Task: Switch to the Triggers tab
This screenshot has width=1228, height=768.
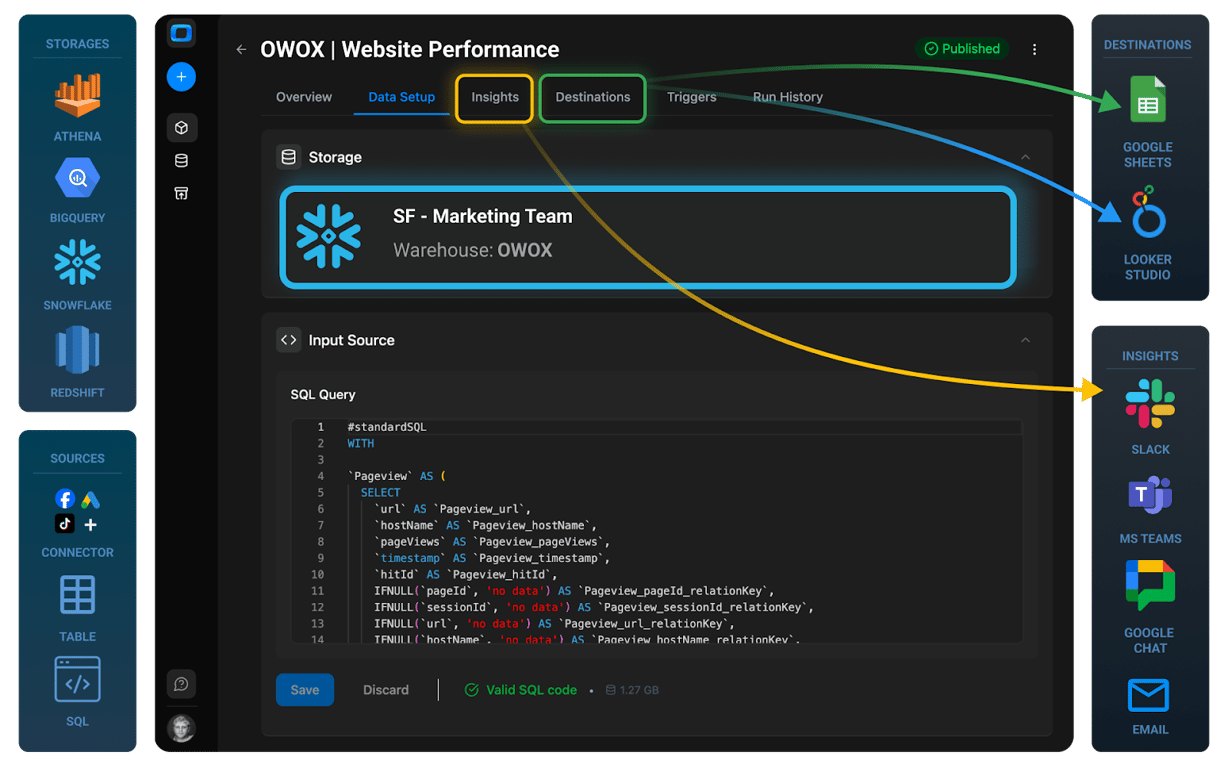Action: (x=692, y=97)
